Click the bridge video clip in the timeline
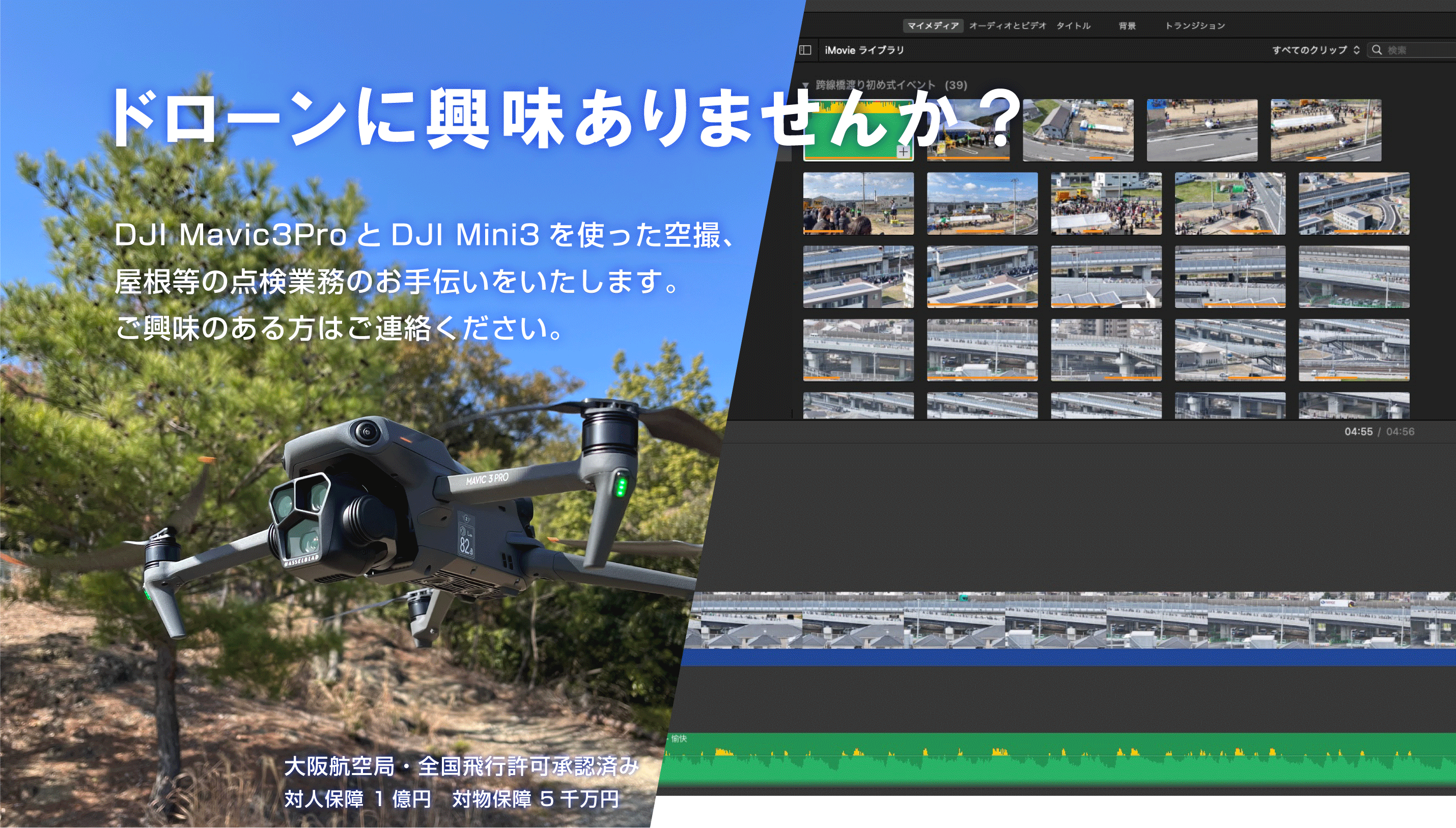Viewport: 1456px width, 828px height. tap(1069, 620)
